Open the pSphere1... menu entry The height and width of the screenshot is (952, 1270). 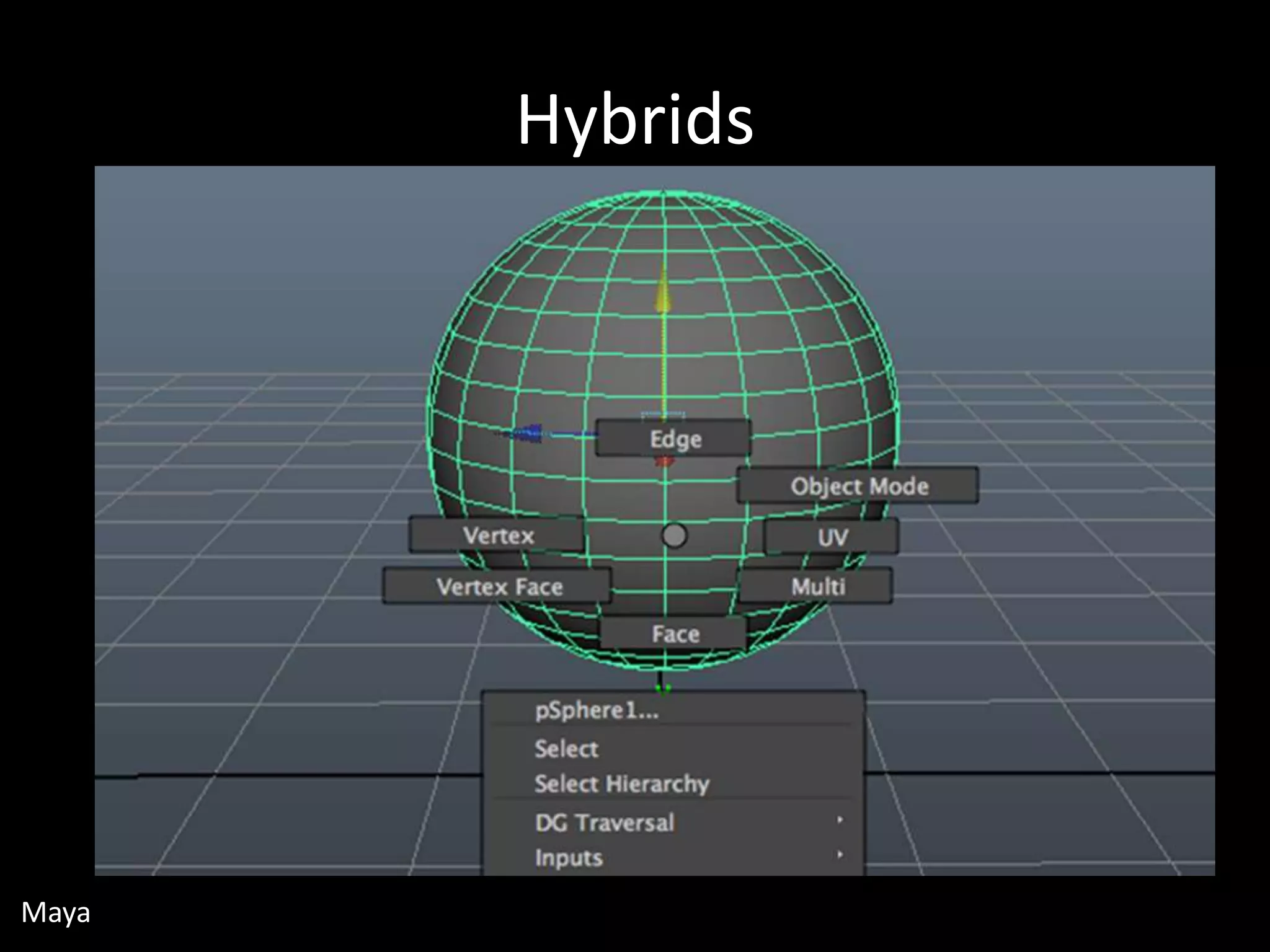point(673,710)
